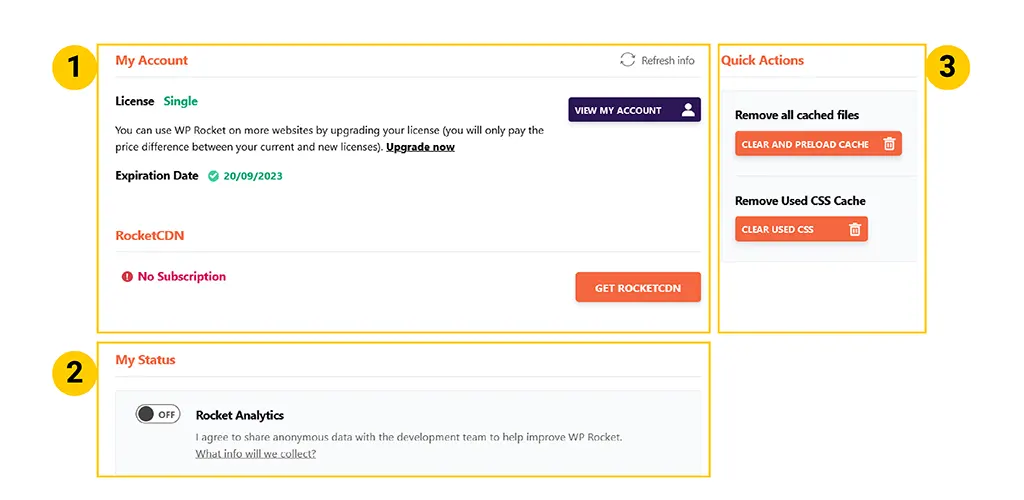1024x500 pixels.
Task: Click the CLEAR USED CSS button
Action: coord(801,229)
